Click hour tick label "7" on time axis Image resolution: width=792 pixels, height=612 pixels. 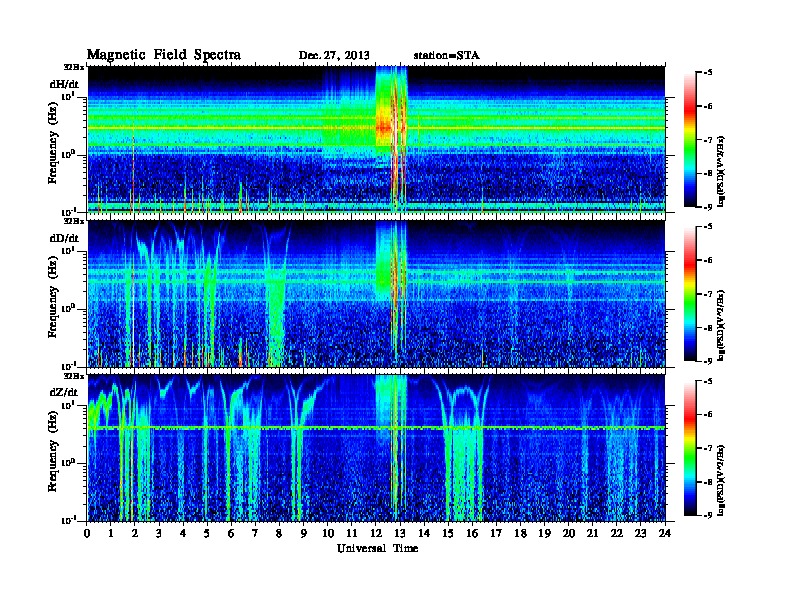256,533
